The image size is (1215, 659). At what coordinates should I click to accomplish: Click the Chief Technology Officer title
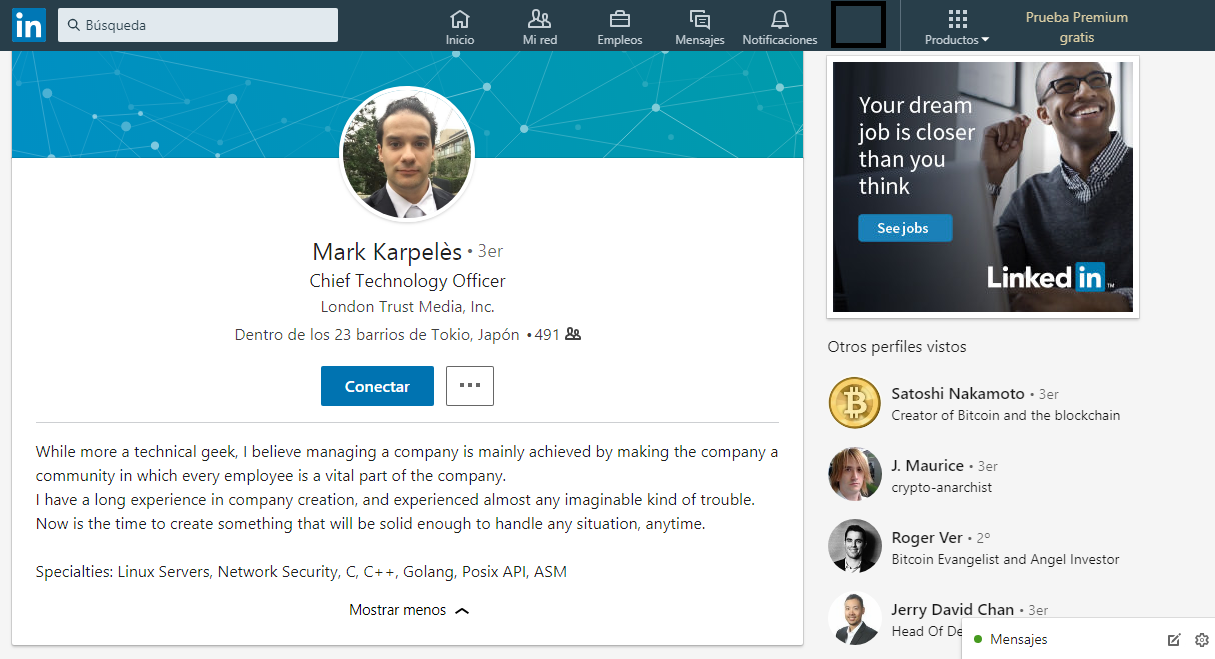(407, 281)
